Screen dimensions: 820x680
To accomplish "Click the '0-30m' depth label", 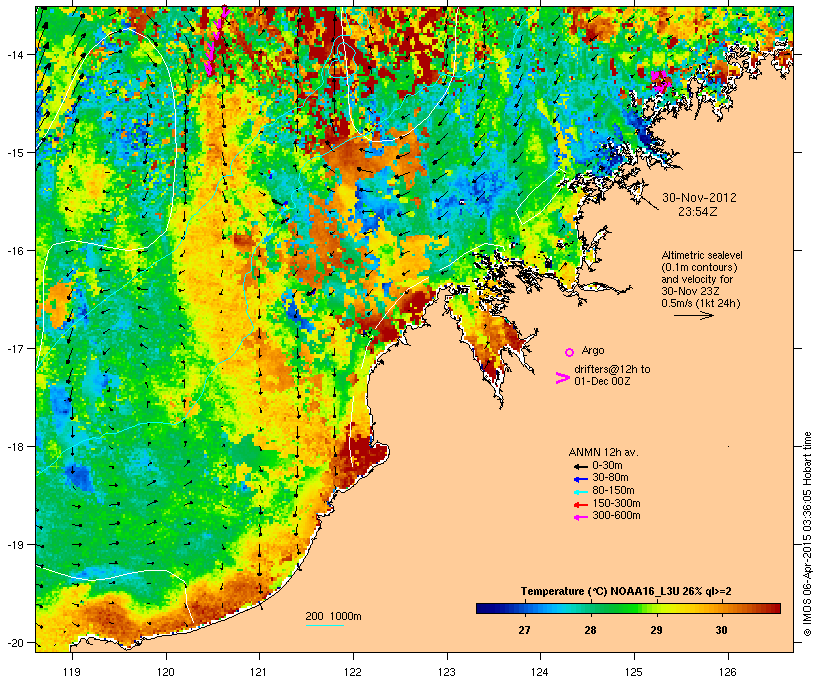I will point(607,466).
